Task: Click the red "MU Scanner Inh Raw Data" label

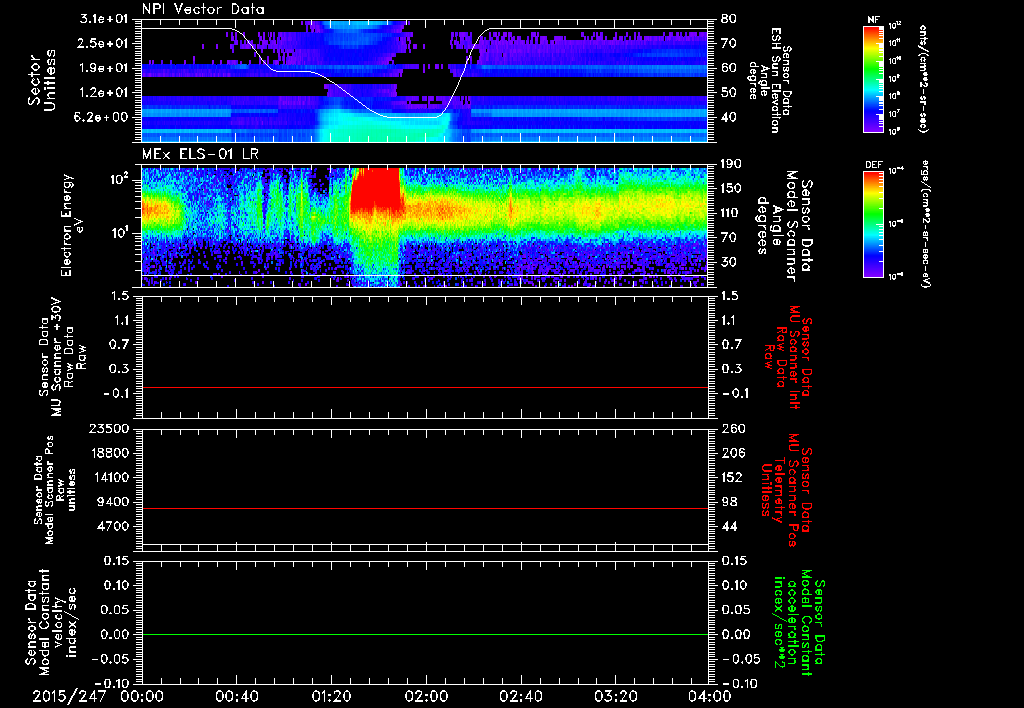Action: 788,357
